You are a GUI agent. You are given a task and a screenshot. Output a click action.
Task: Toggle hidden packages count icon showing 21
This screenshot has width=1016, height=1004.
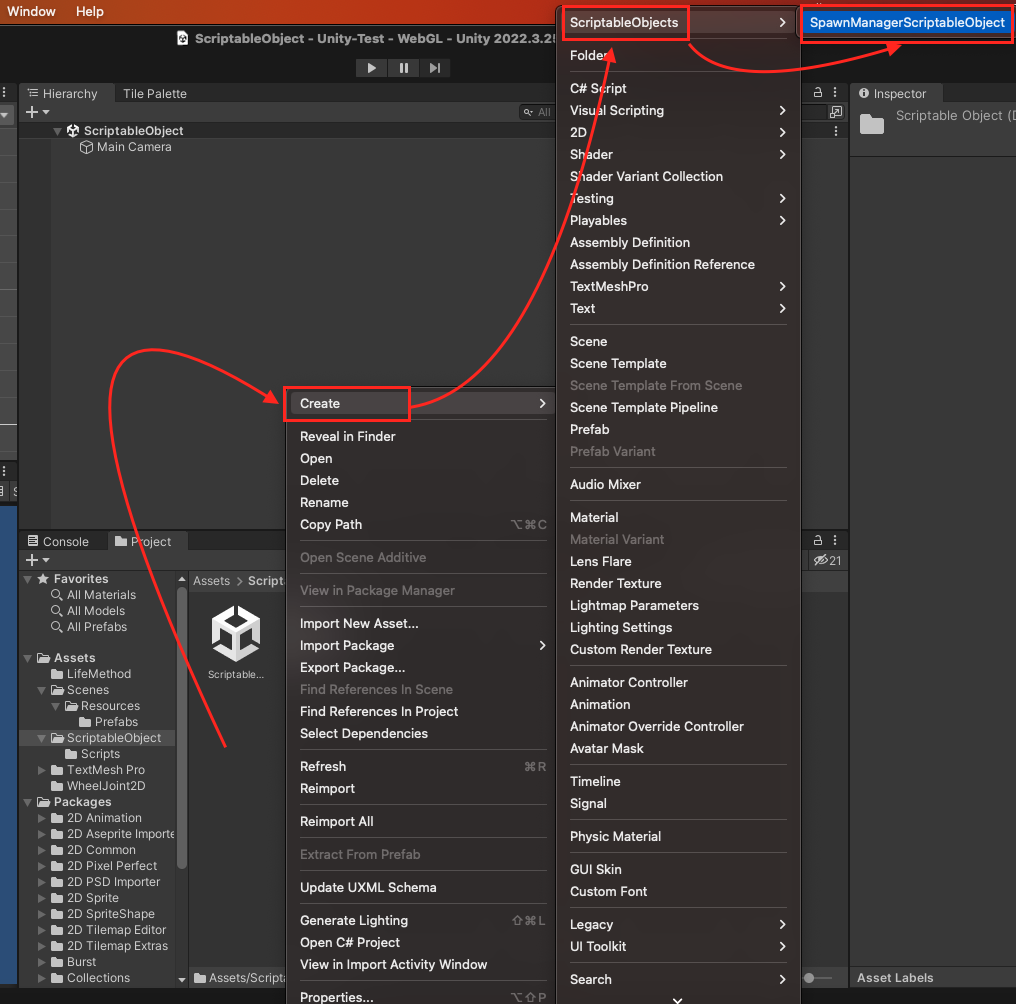pos(827,561)
